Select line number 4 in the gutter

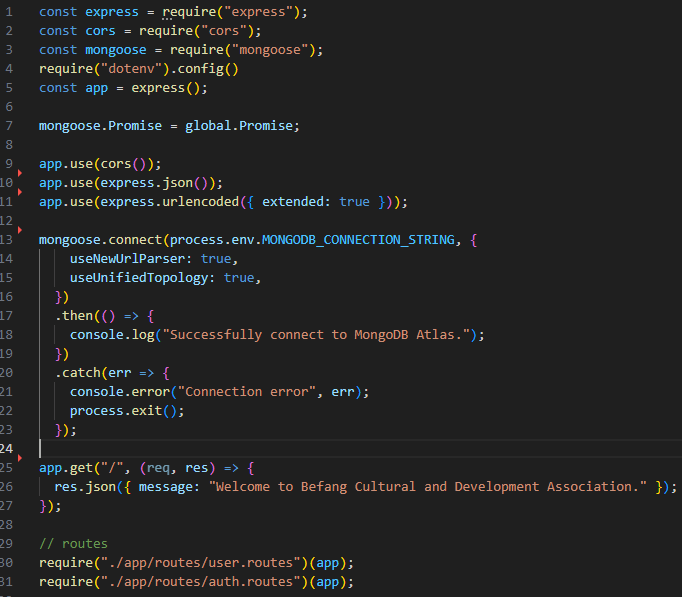[x=9, y=69]
